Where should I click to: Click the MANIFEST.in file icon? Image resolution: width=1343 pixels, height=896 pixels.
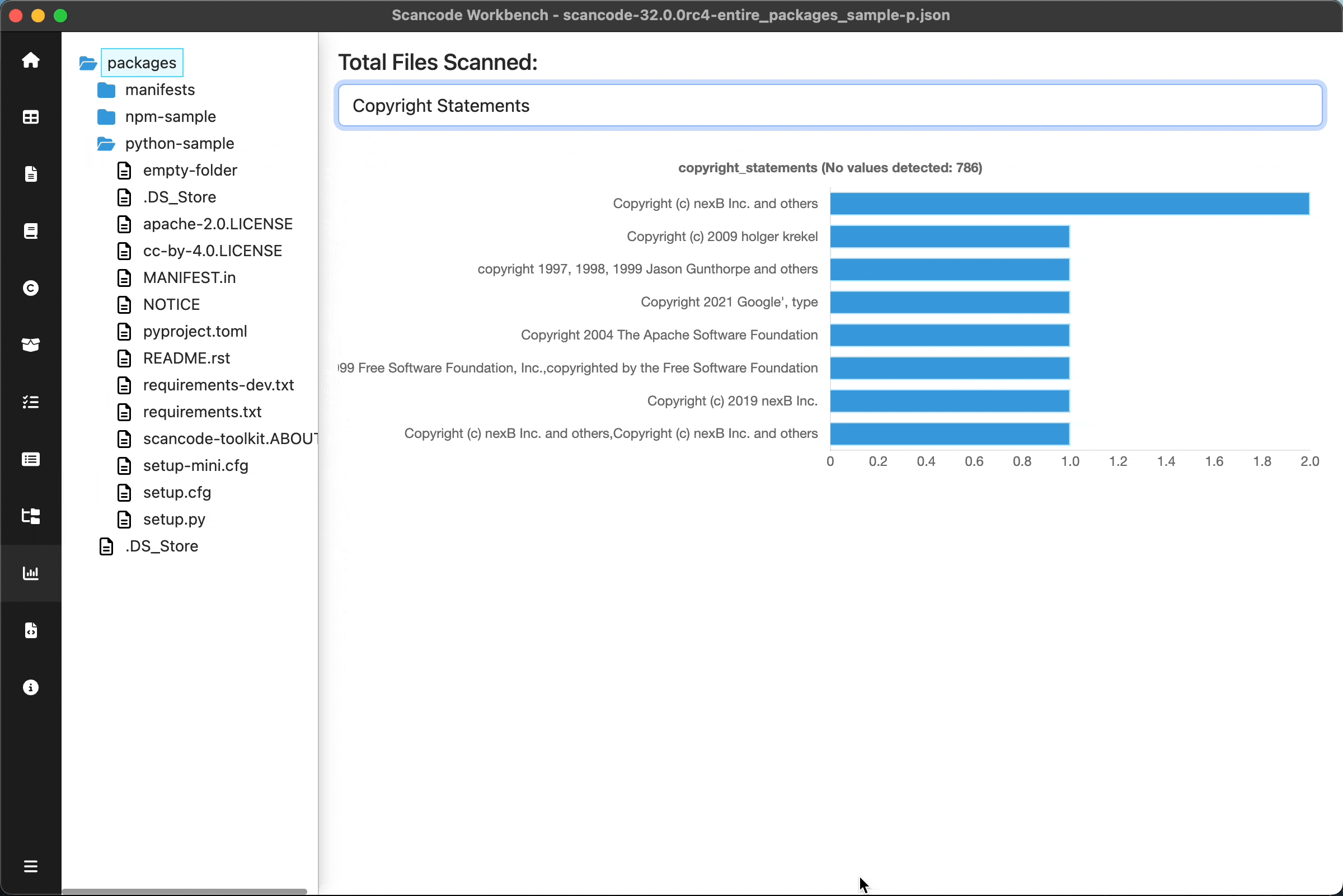124,278
